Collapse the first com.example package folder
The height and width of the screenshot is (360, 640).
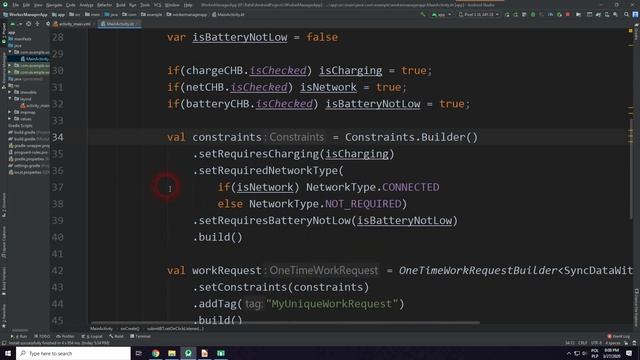[x=10, y=52]
